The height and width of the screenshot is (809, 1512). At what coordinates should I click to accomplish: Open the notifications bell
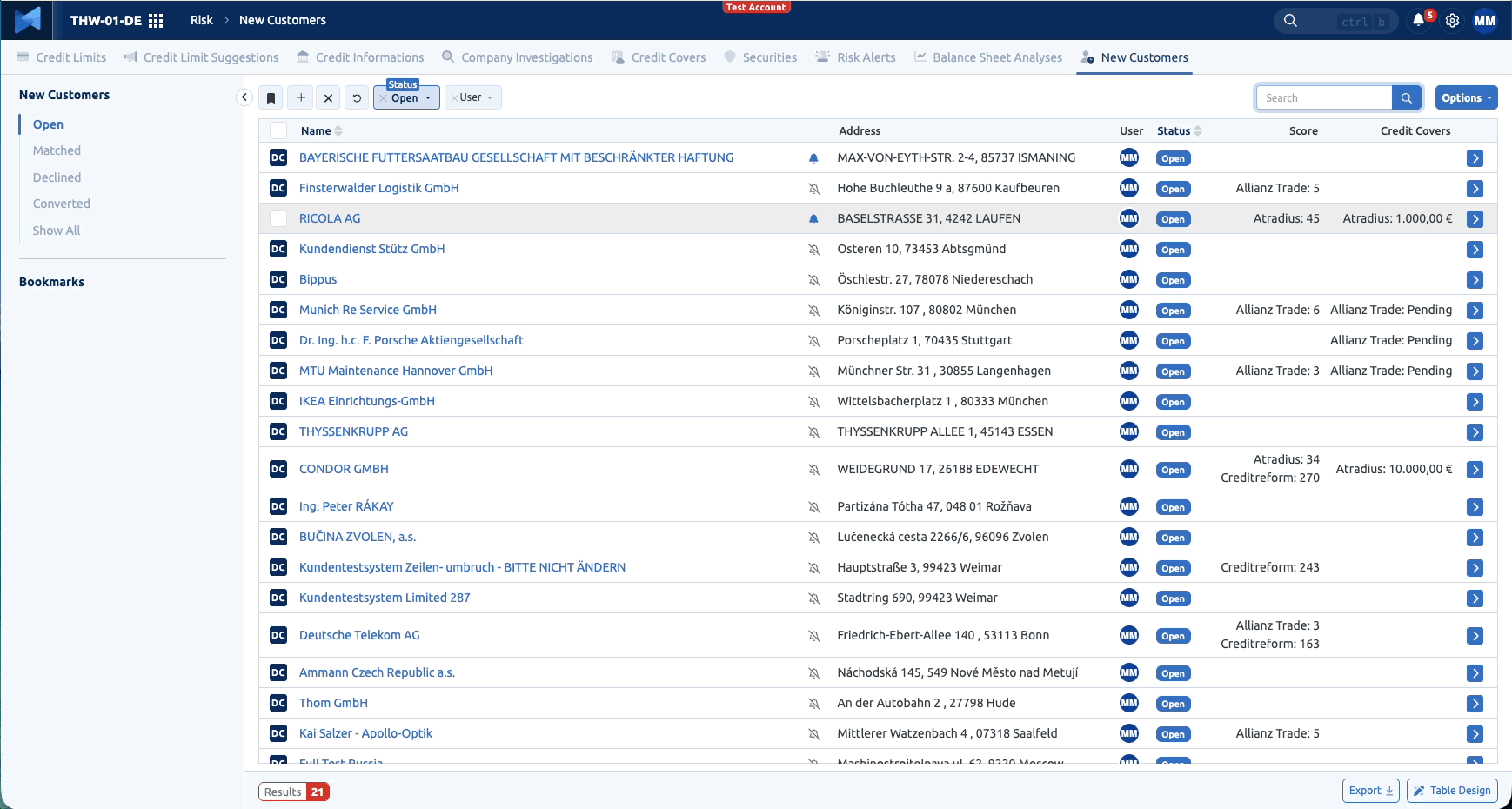(x=1419, y=20)
